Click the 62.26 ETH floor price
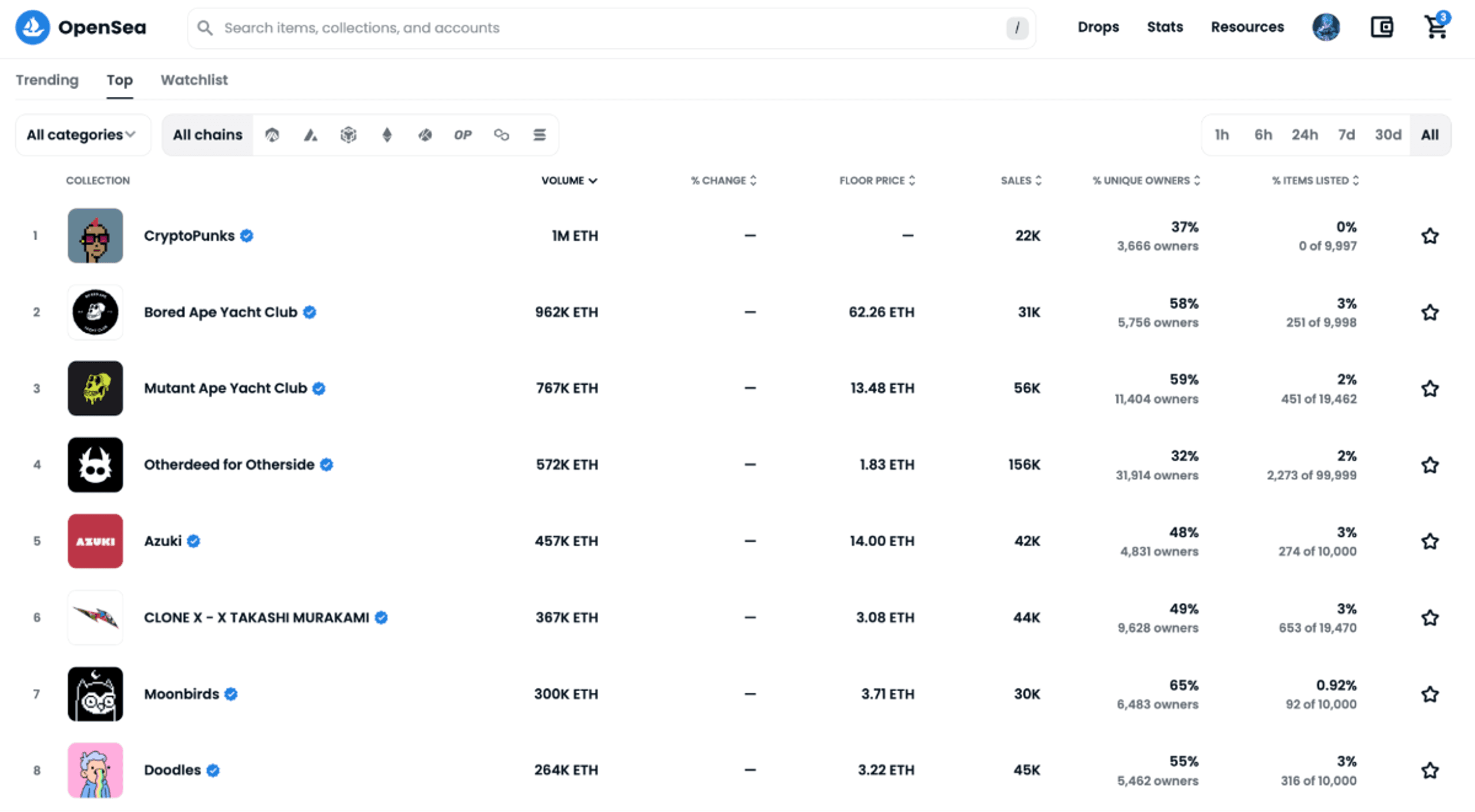This screenshot has height=812, width=1475. tap(881, 312)
